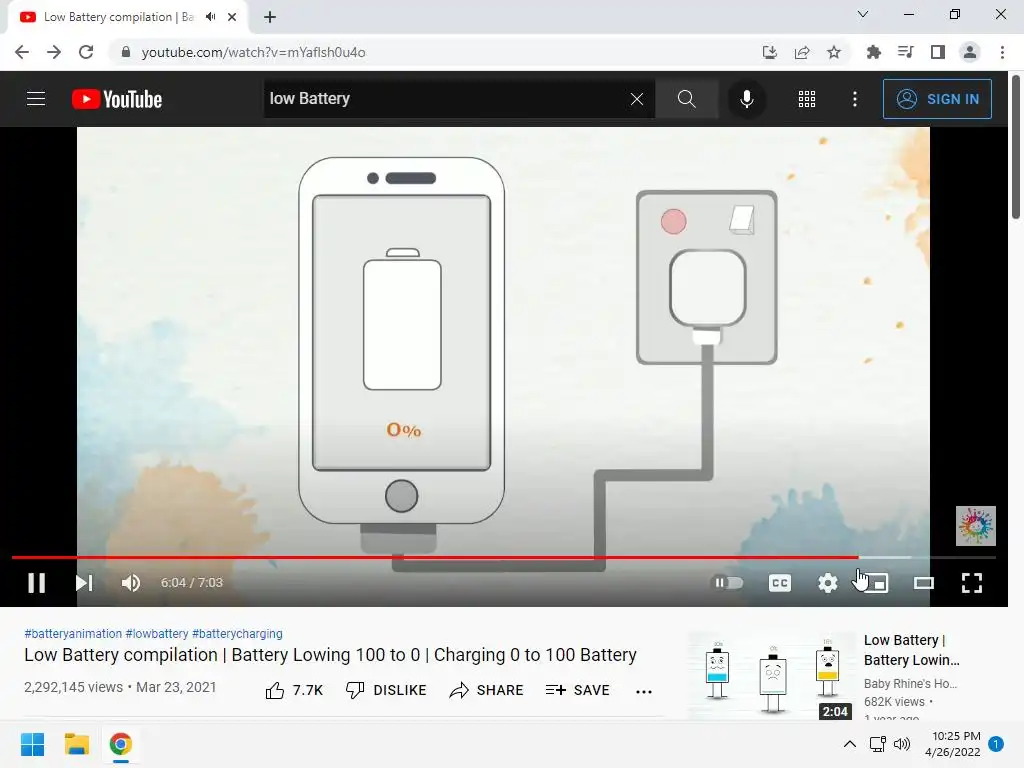This screenshot has width=1024, height=768.
Task: Enter full screen mode
Action: click(972, 583)
